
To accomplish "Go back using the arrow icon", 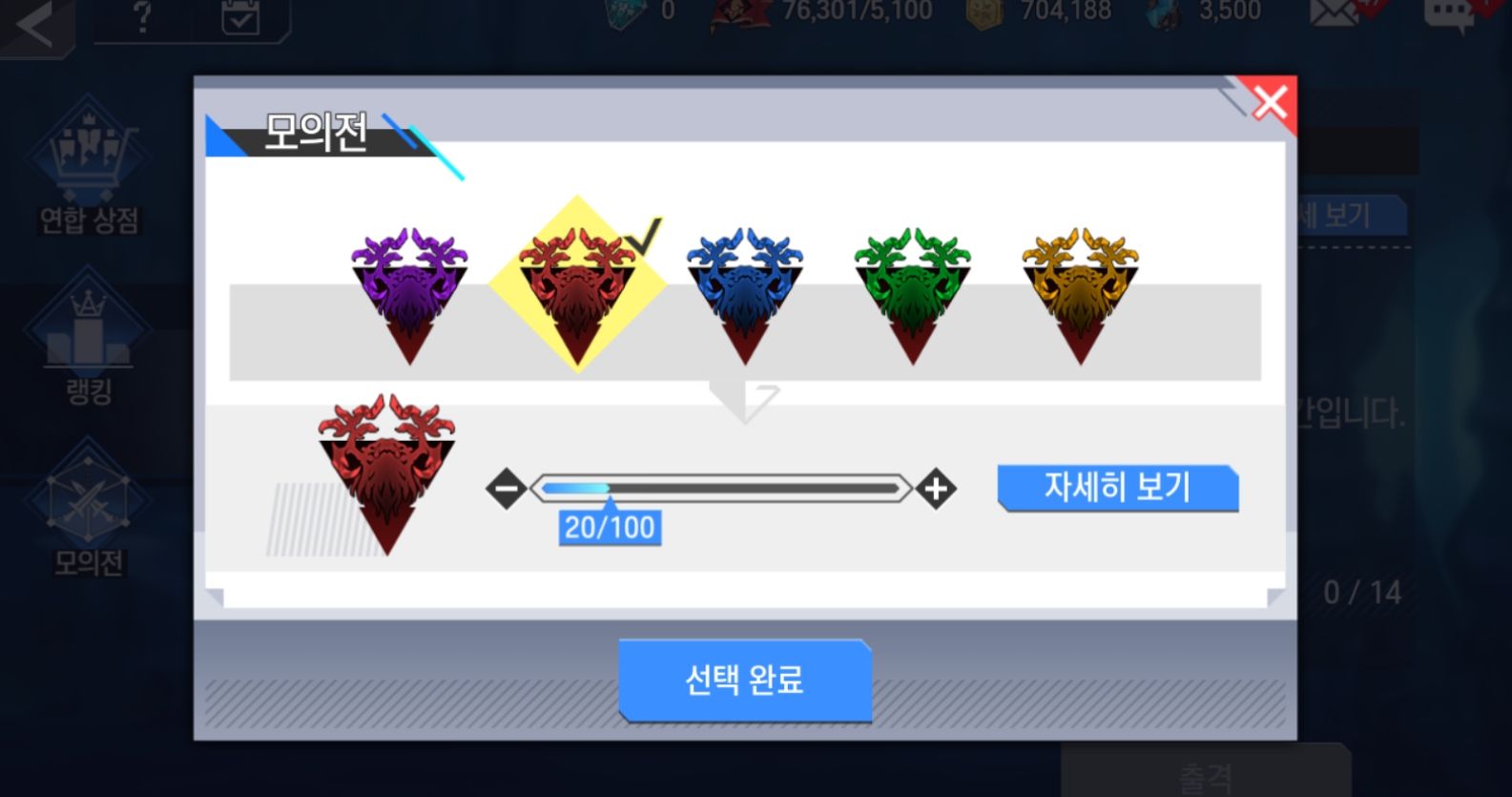I will click(32, 25).
